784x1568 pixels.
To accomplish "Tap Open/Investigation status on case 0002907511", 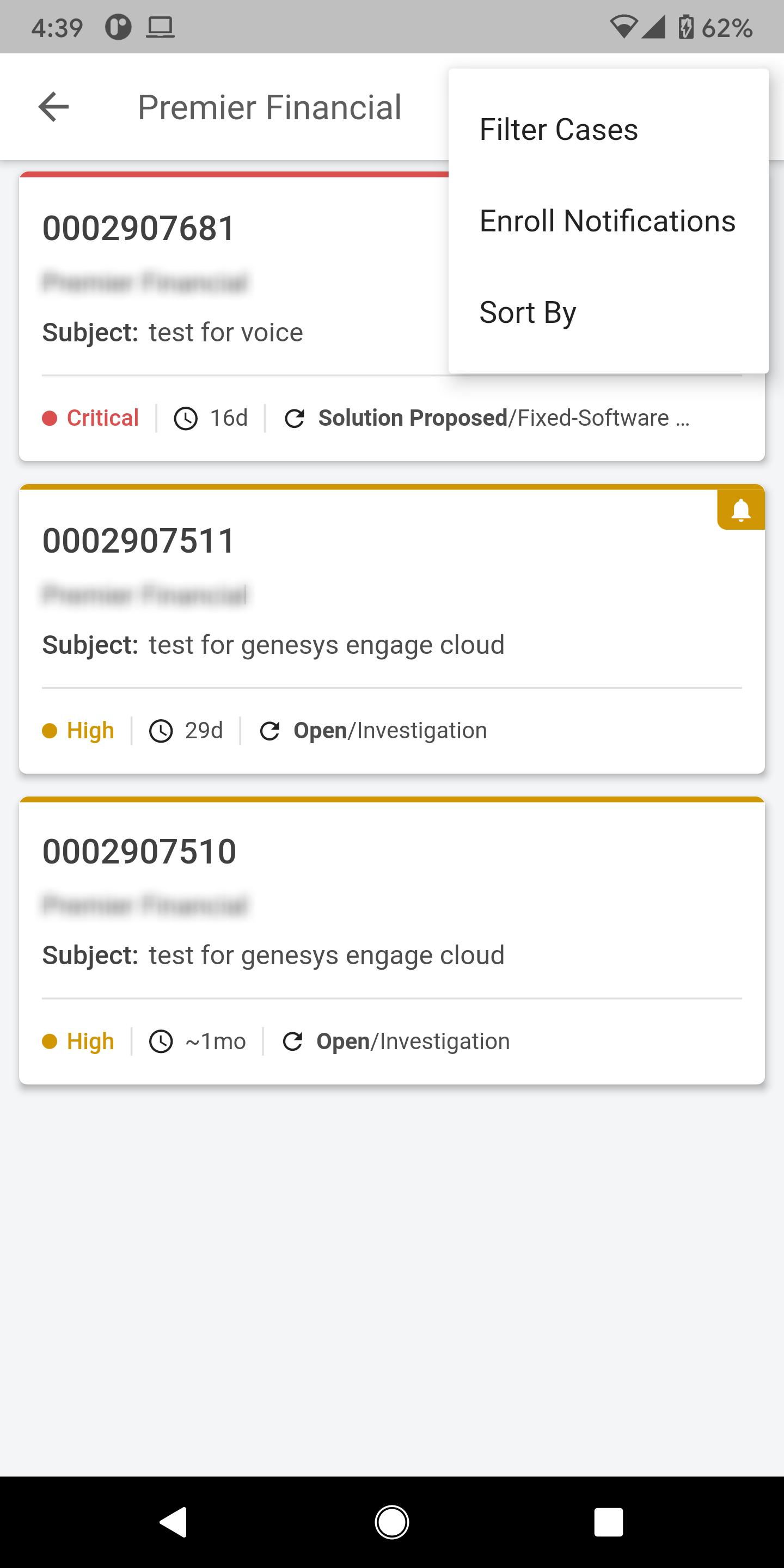I will tap(390, 731).
